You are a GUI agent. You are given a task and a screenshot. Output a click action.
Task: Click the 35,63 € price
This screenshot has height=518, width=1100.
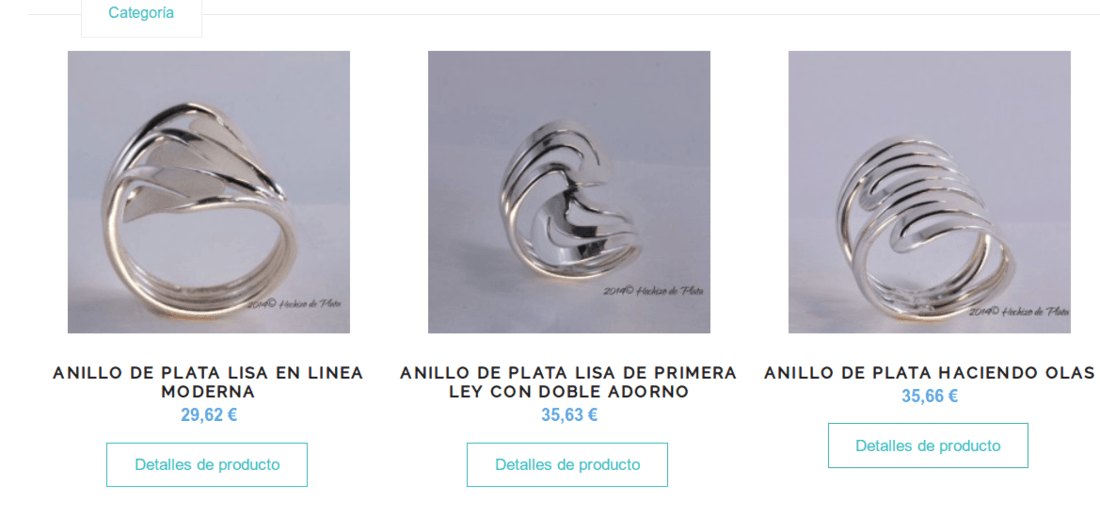coord(569,415)
